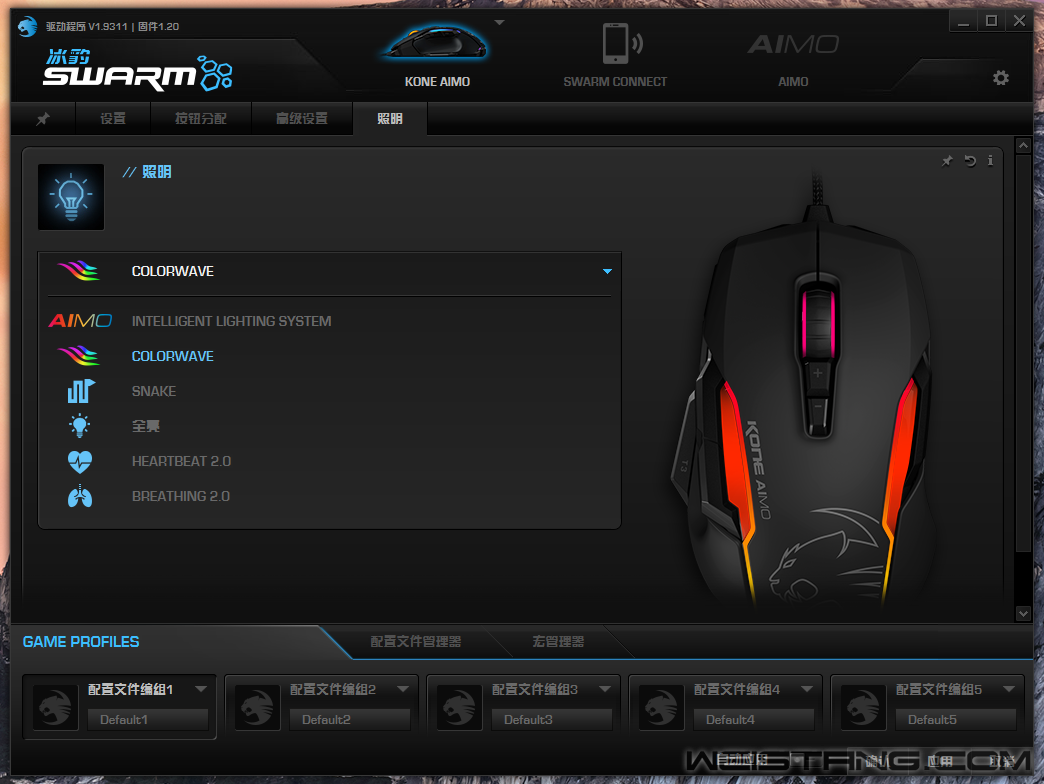The width and height of the screenshot is (1044, 784).
Task: Click the pin tab icon left of 设置
Action: point(43,119)
